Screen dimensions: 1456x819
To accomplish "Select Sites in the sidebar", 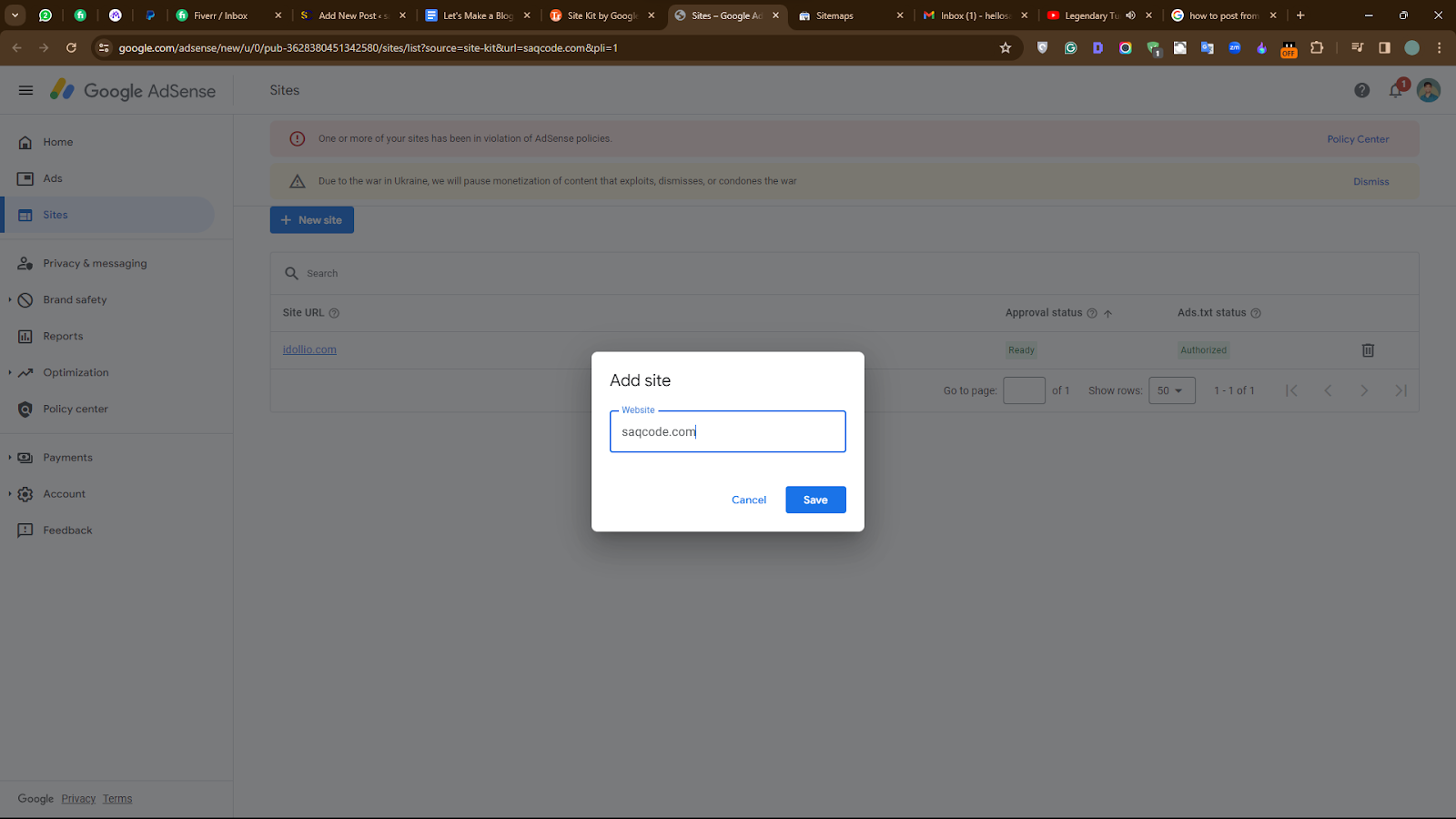I will pos(107,215).
